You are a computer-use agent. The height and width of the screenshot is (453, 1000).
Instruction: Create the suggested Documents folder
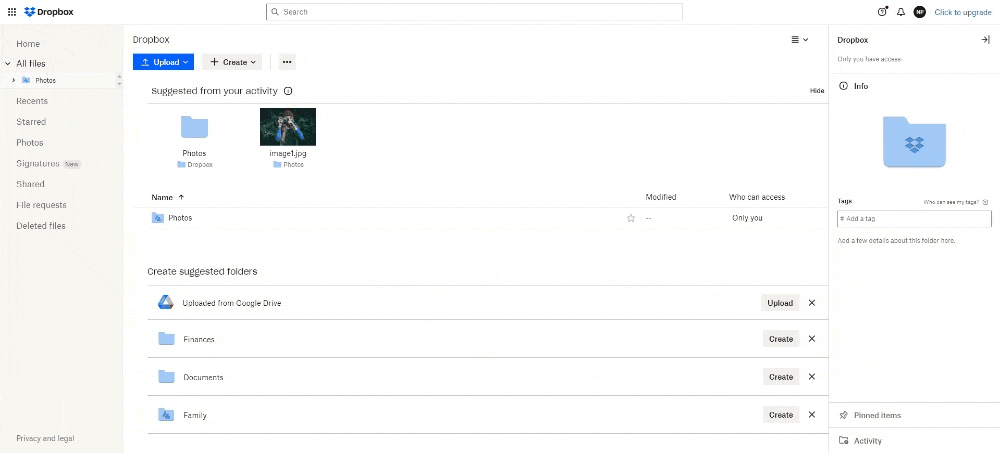pyautogui.click(x=780, y=377)
